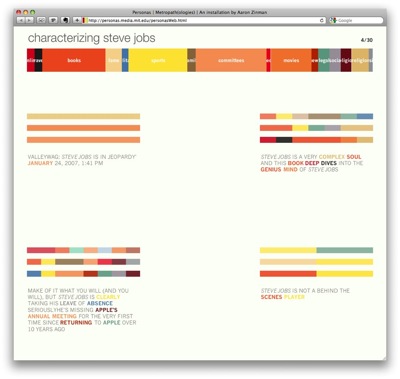The width and height of the screenshot is (400, 379).
Task: Click the highlighted words 'COMPLEX SOUL'
Action: click(x=340, y=157)
